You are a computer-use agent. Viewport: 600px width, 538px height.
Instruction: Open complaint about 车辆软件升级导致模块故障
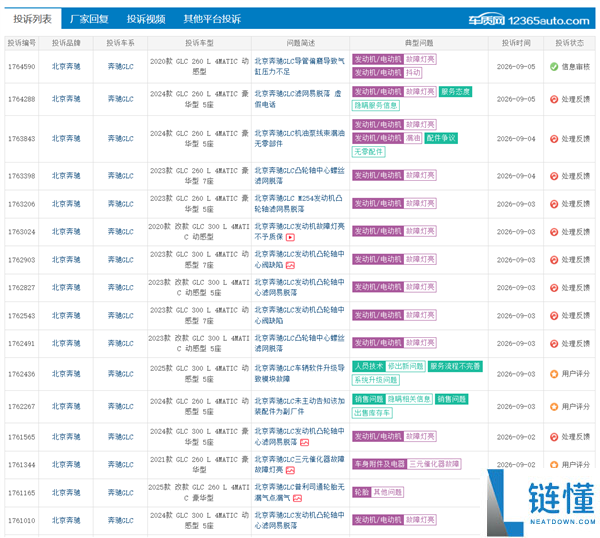coord(300,373)
